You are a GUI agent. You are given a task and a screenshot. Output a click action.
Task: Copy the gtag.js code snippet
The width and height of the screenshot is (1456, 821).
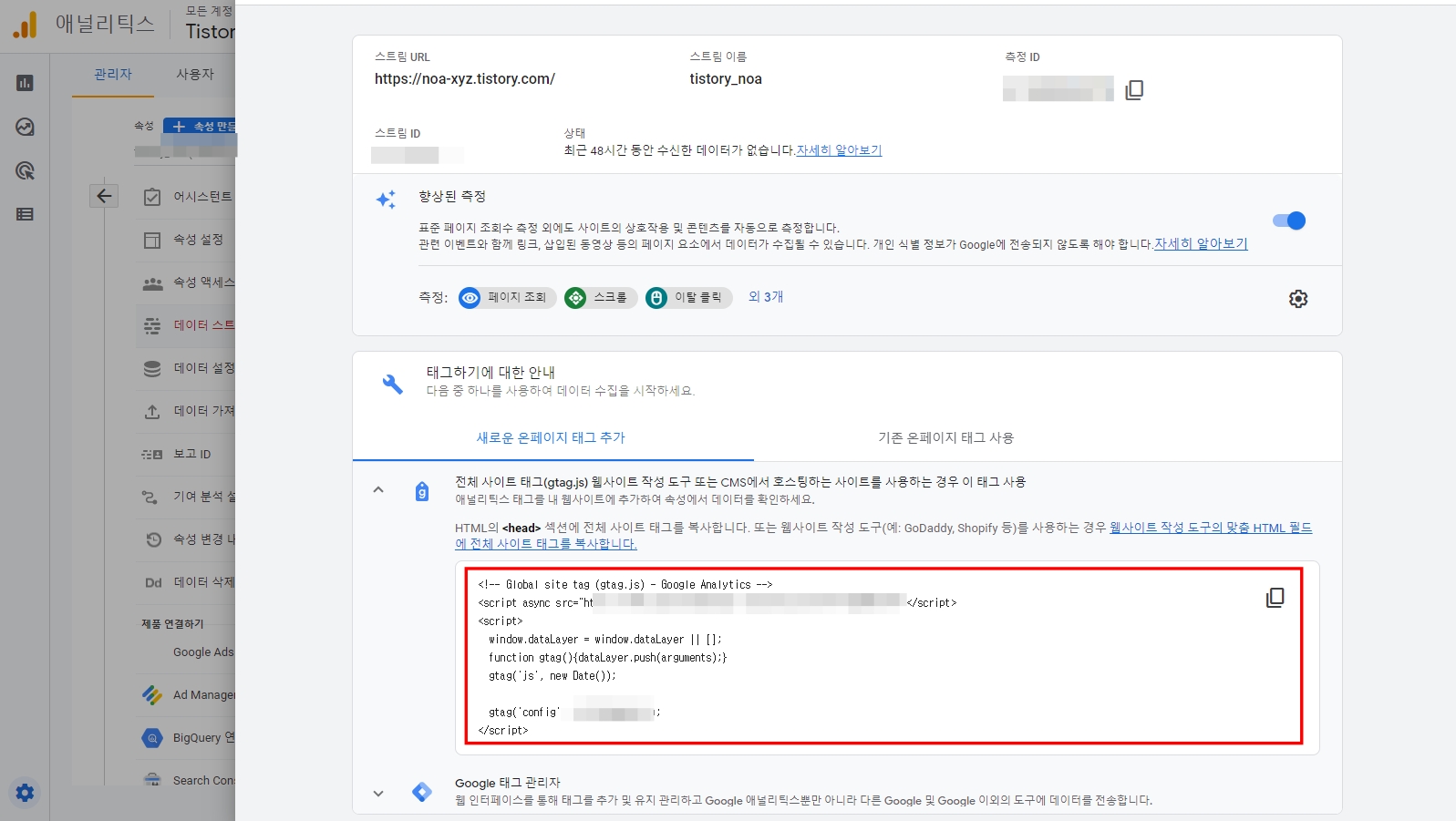point(1275,598)
